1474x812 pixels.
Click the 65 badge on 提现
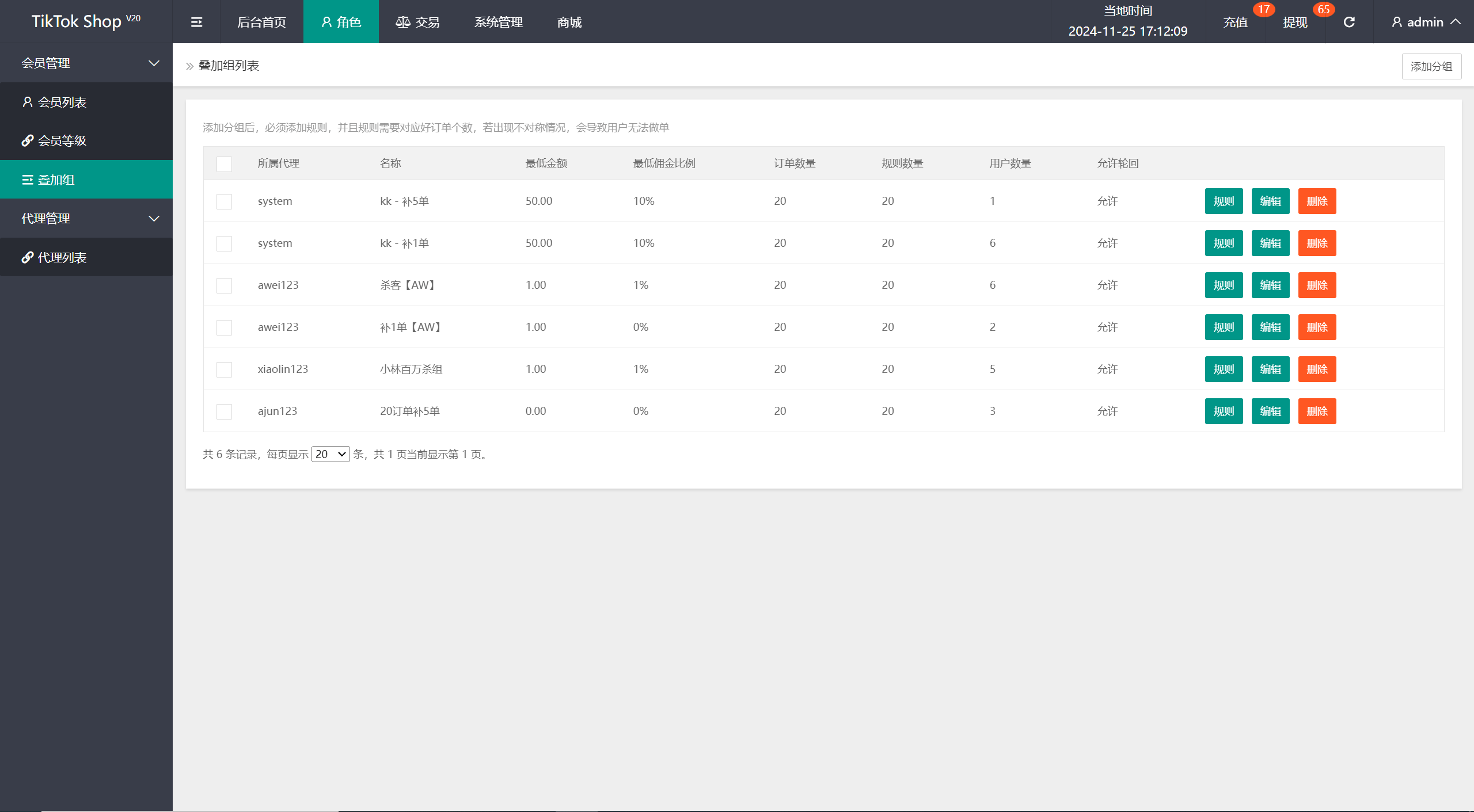(1324, 9)
